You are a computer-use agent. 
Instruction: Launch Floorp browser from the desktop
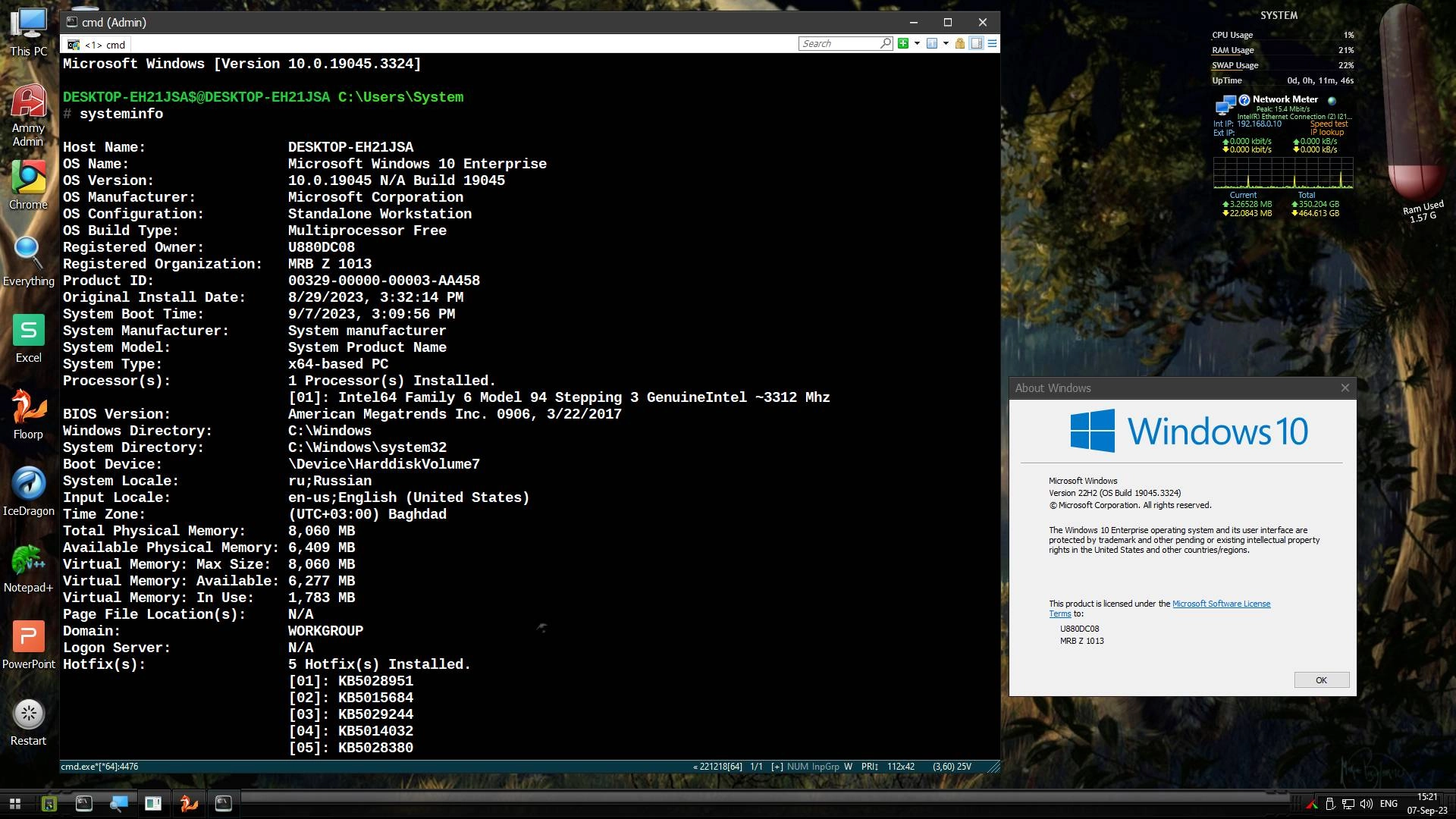point(28,416)
